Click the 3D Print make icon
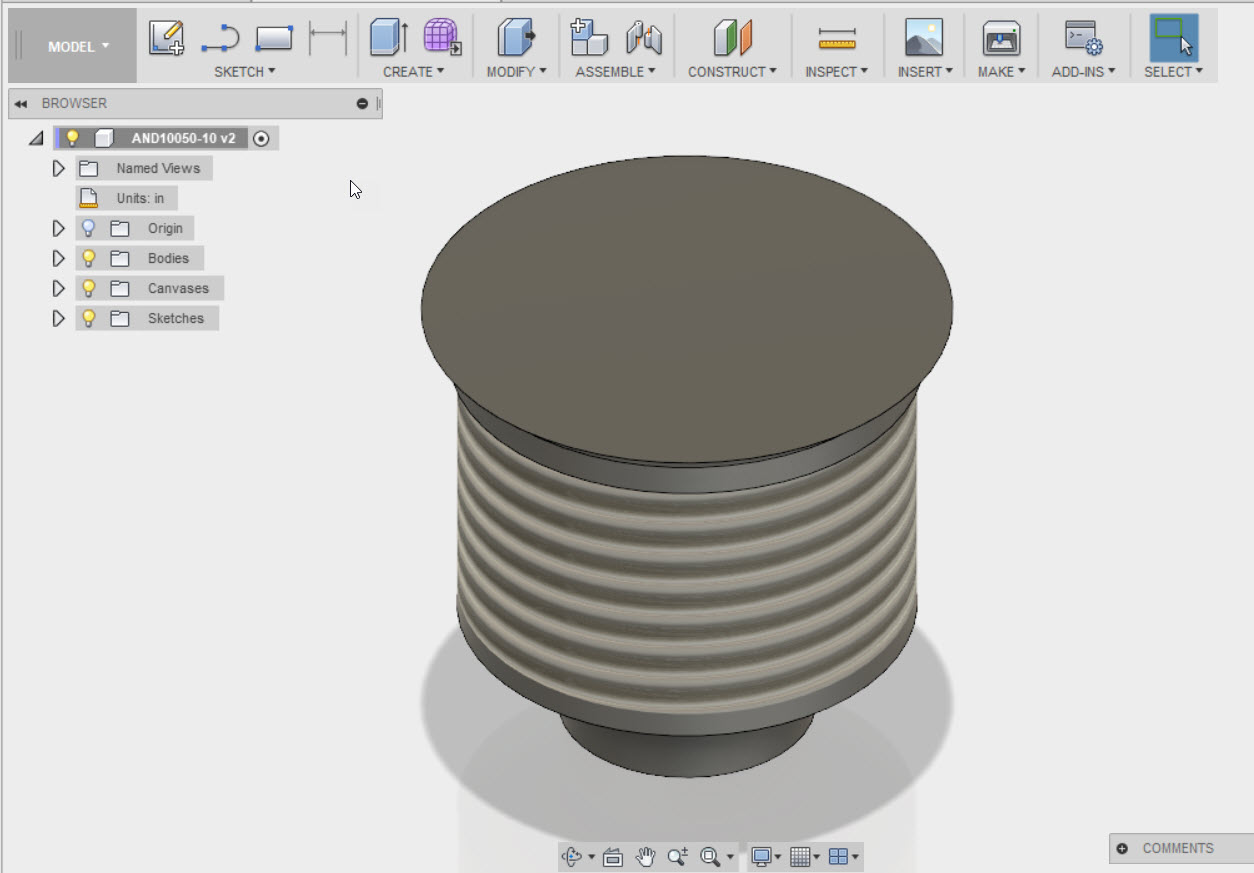The width and height of the screenshot is (1254, 873). click(x=1001, y=38)
